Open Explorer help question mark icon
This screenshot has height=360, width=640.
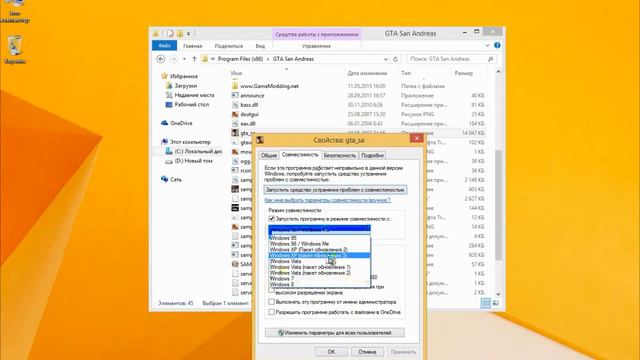pos(497,45)
